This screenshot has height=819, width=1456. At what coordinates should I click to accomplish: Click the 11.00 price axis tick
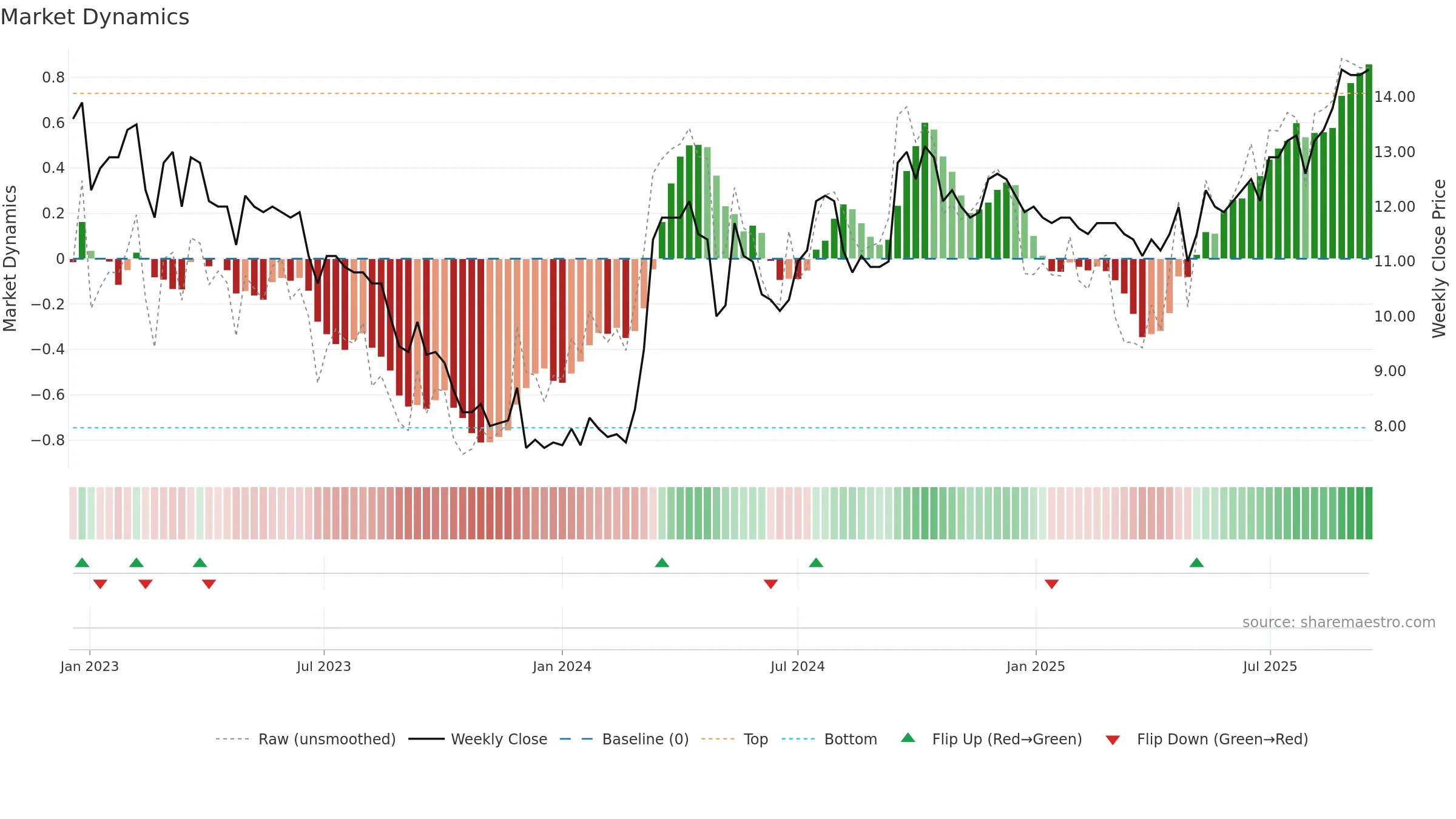click(1394, 261)
